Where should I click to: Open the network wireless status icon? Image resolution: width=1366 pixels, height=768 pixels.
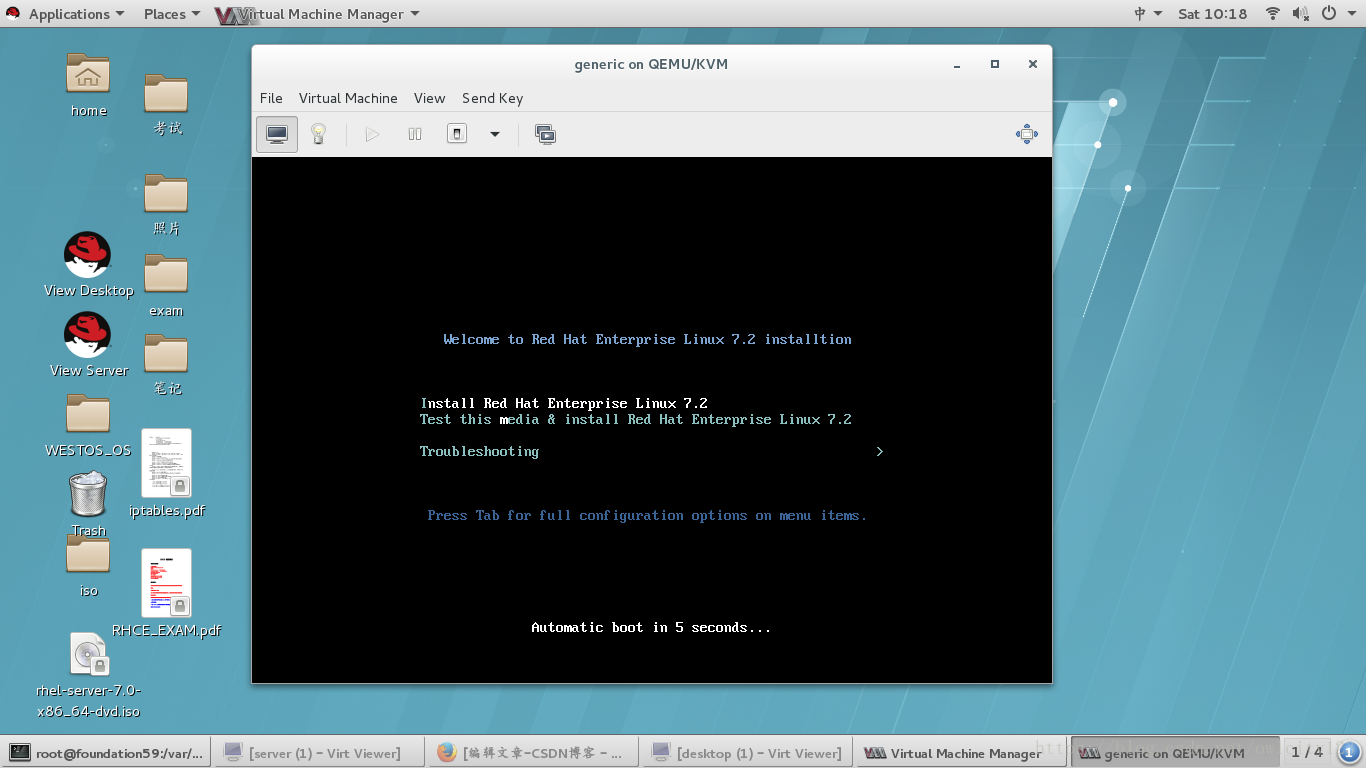click(x=1273, y=14)
